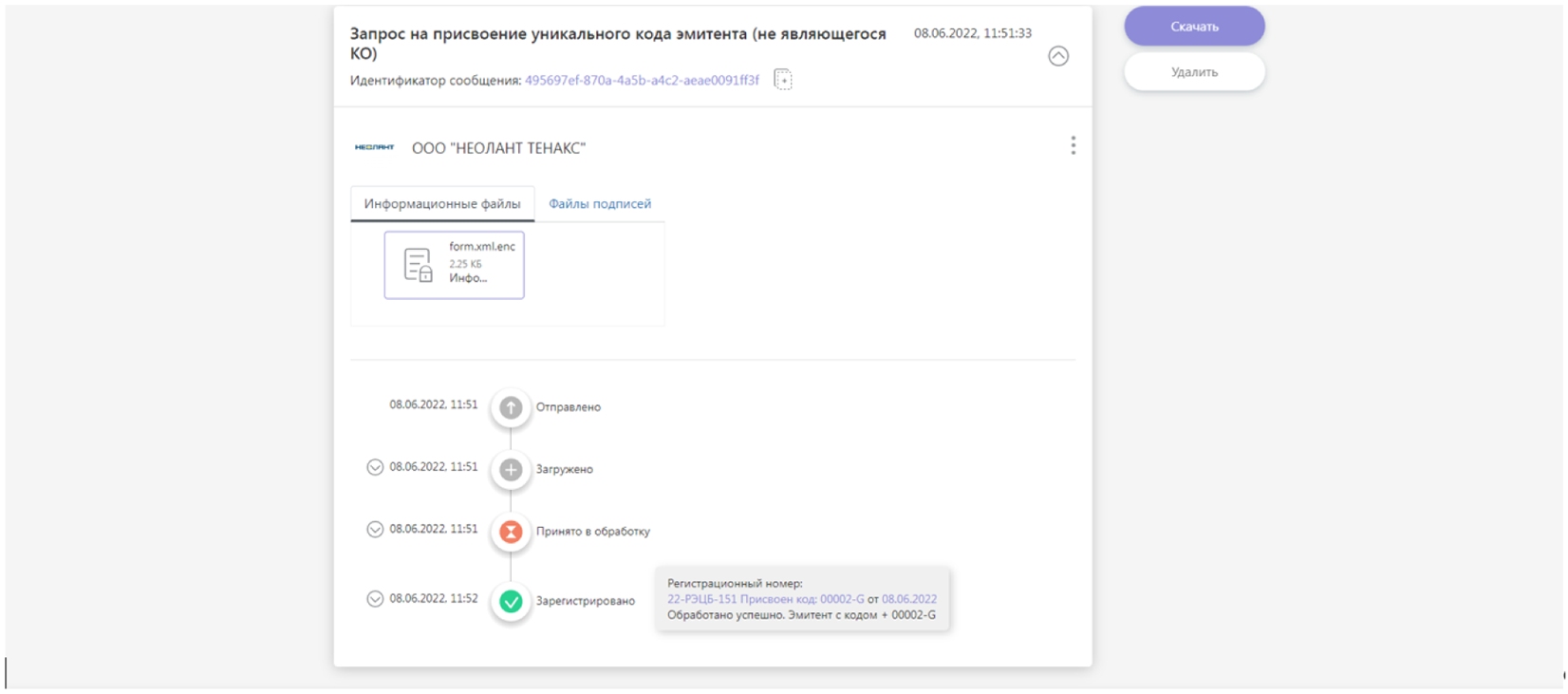
Task: Click the НЕОЛАНТ company logo
Action: click(374, 147)
